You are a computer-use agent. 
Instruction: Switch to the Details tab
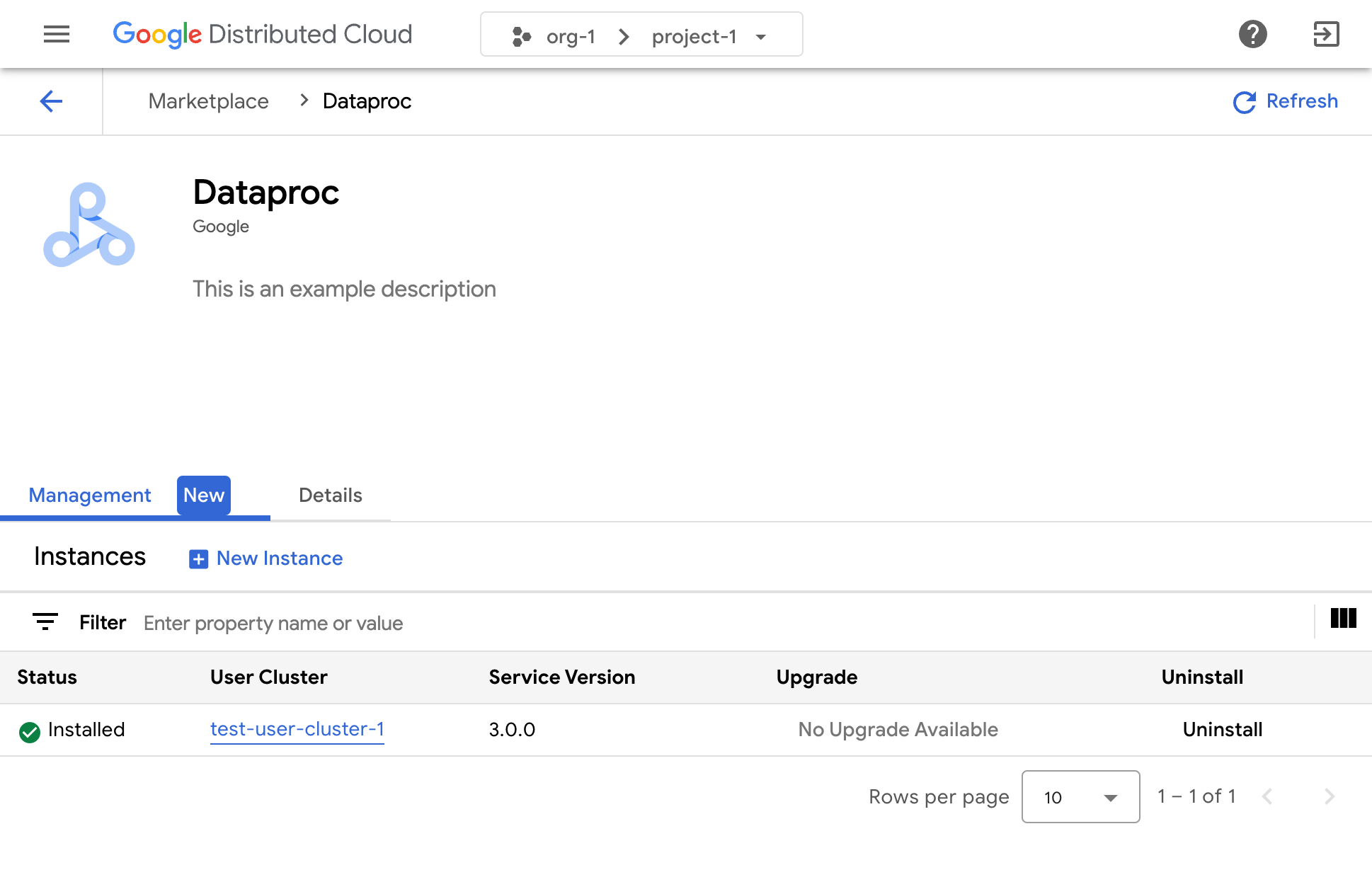click(x=329, y=496)
